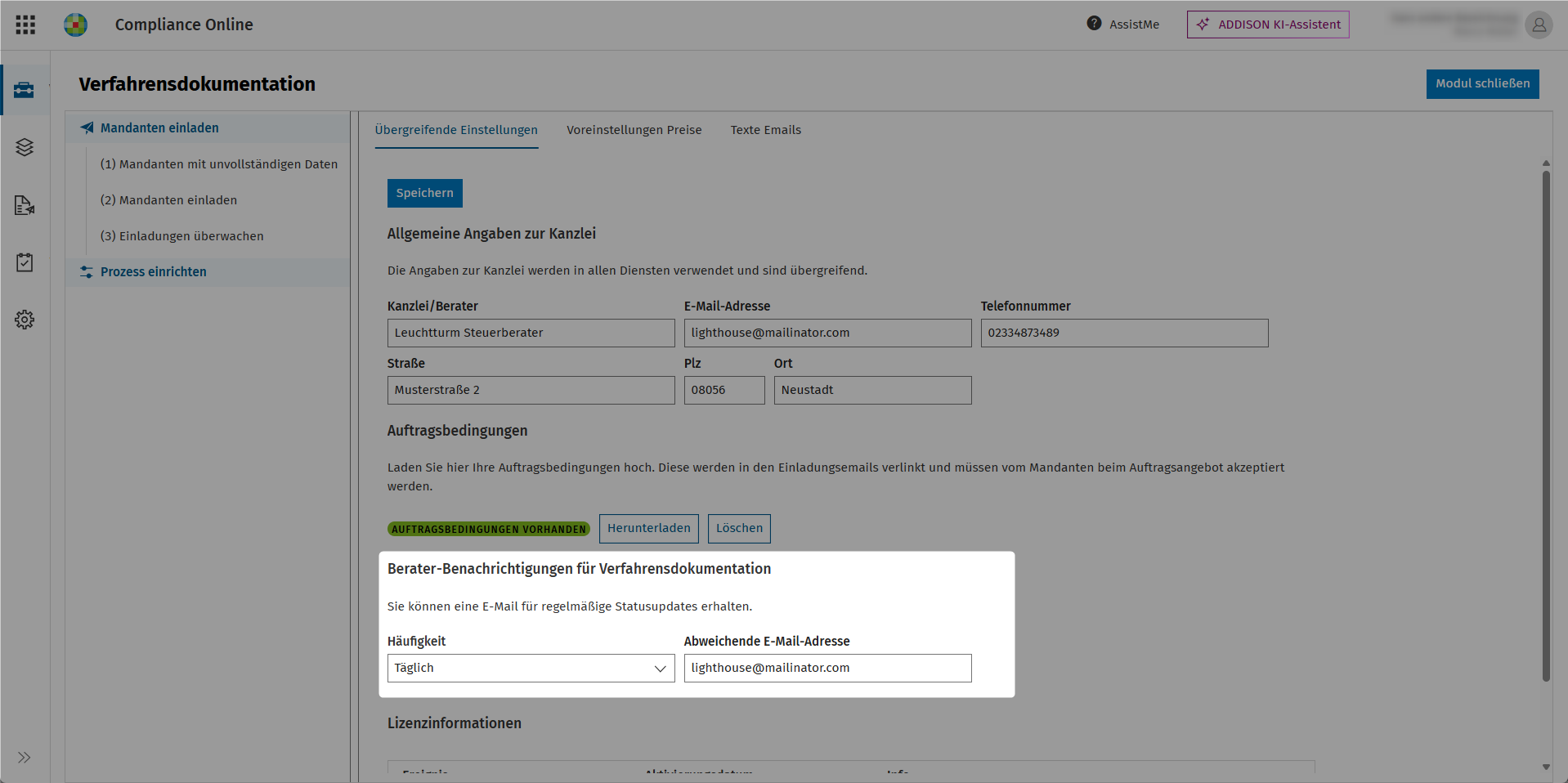Viewport: 1568px width, 783px height.
Task: Click the Straße input field
Action: click(x=531, y=390)
